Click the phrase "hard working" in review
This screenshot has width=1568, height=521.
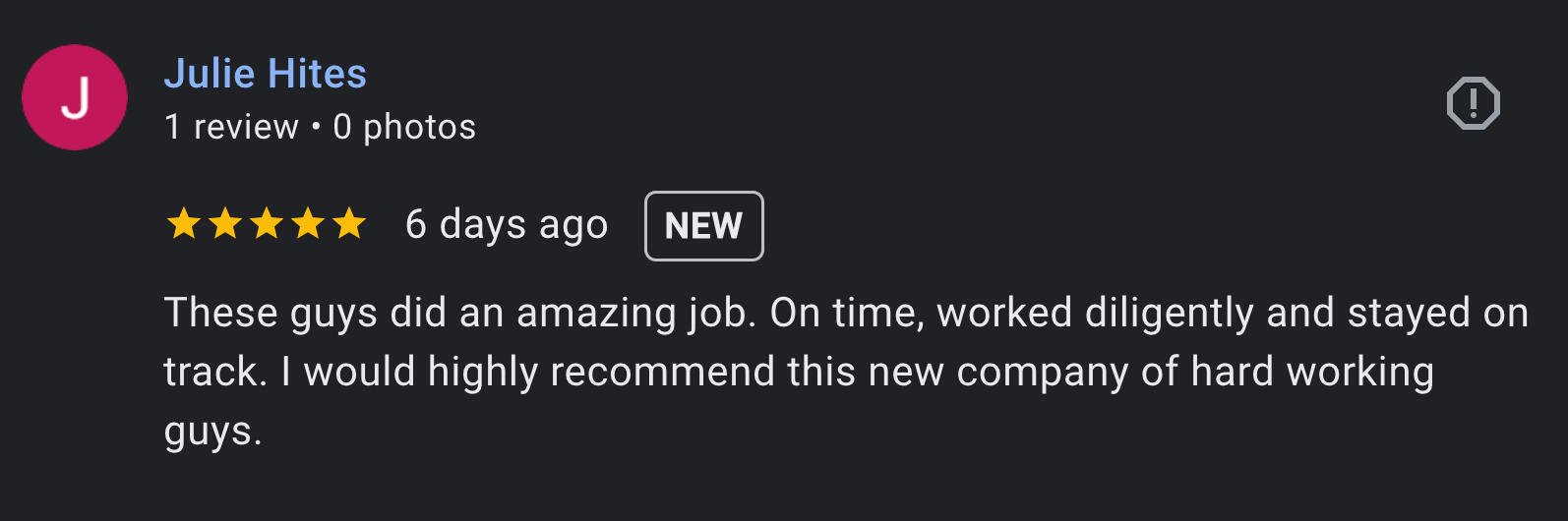(x=1312, y=373)
